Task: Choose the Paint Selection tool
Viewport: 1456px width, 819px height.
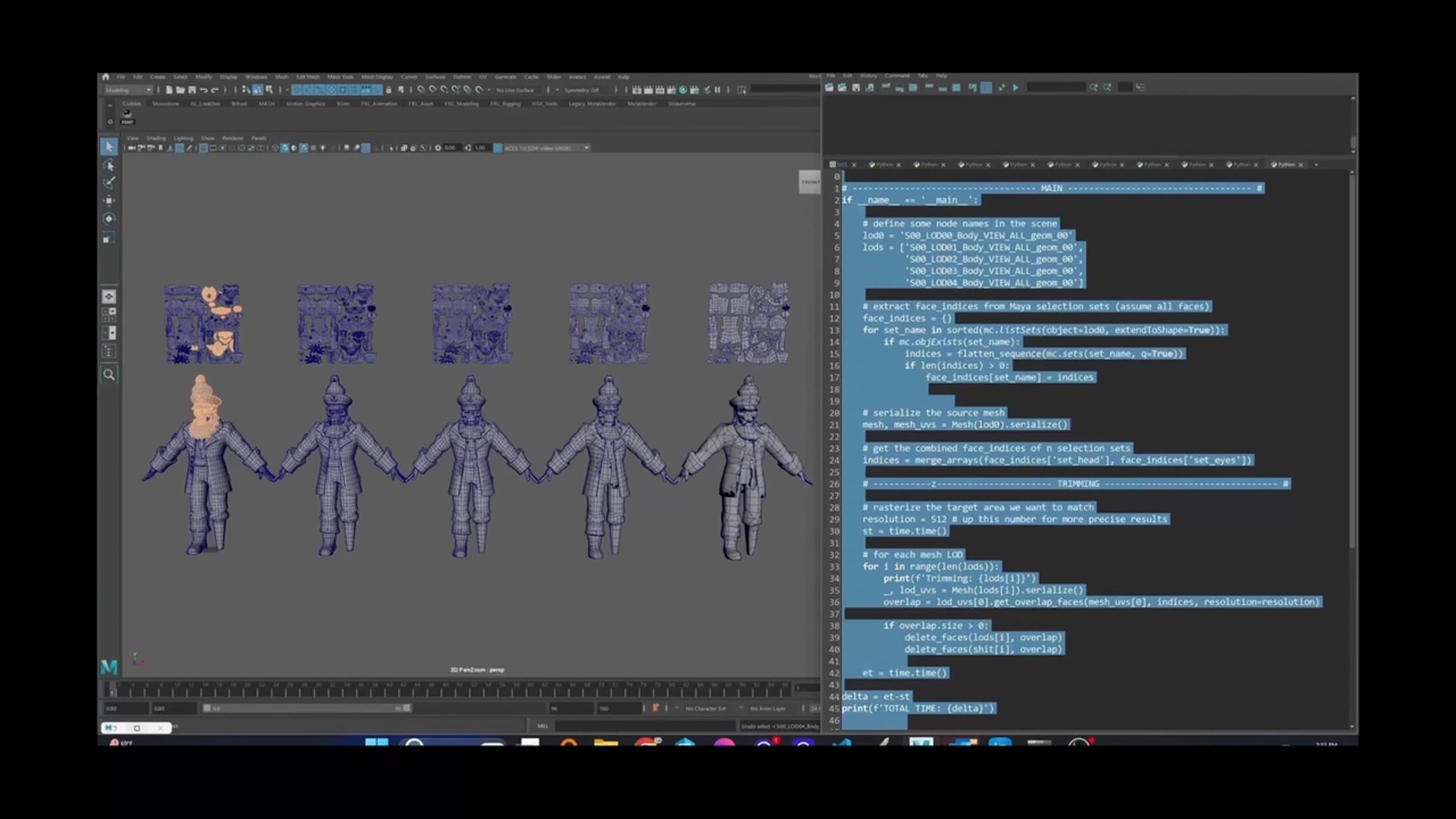Action: tap(109, 183)
